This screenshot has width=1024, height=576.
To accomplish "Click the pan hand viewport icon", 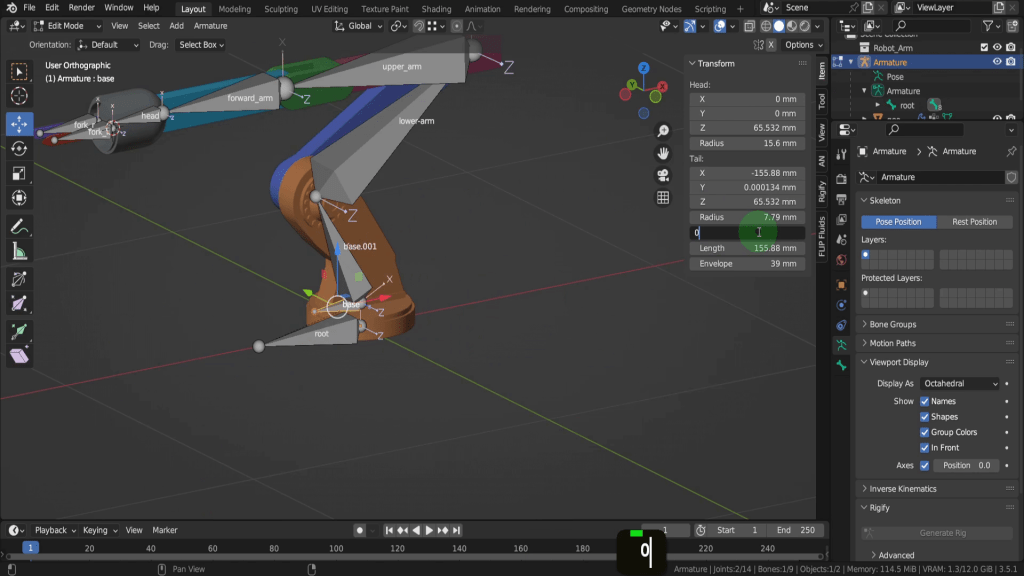I will 663,153.
